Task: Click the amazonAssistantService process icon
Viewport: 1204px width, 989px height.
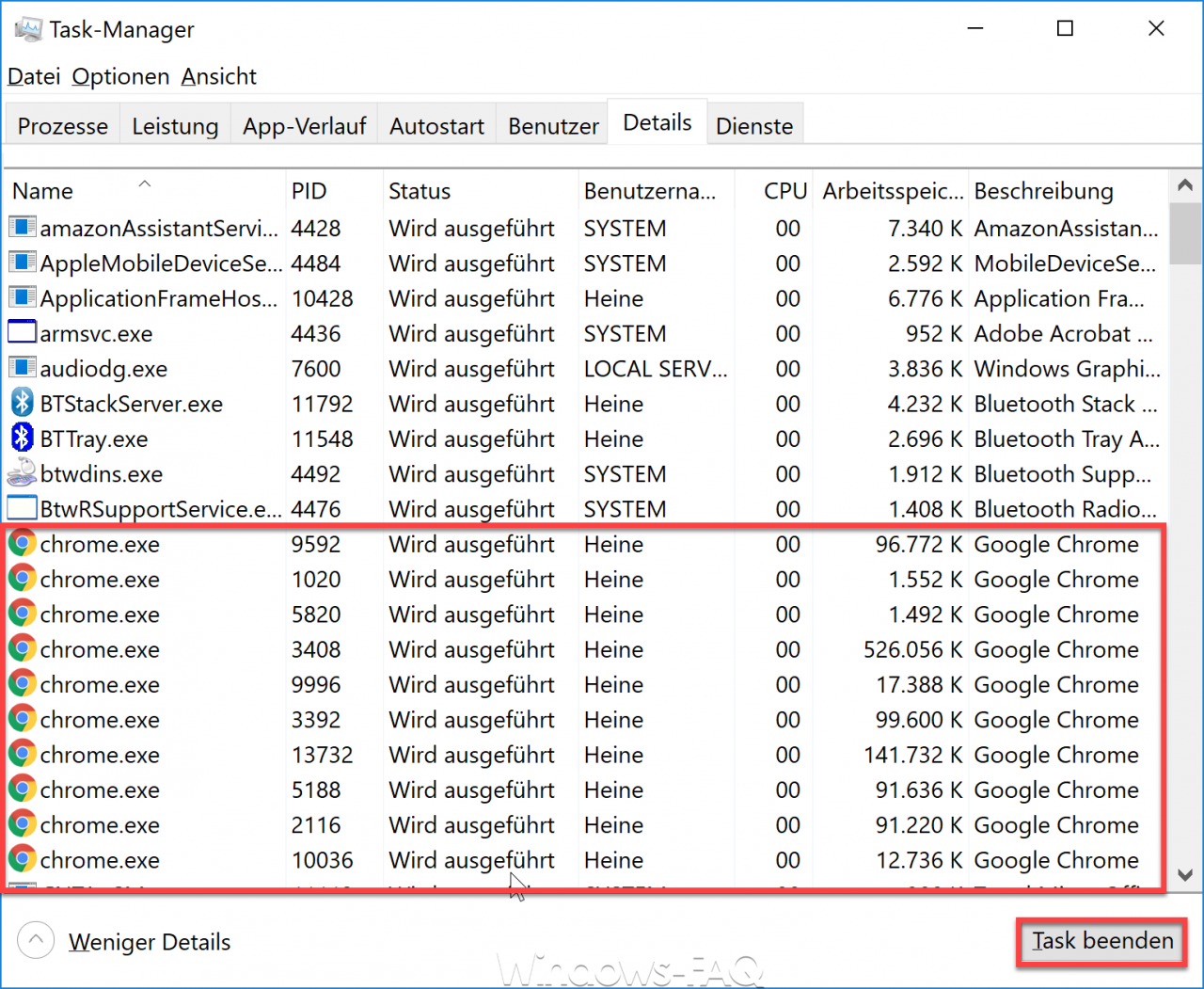Action: (23, 228)
